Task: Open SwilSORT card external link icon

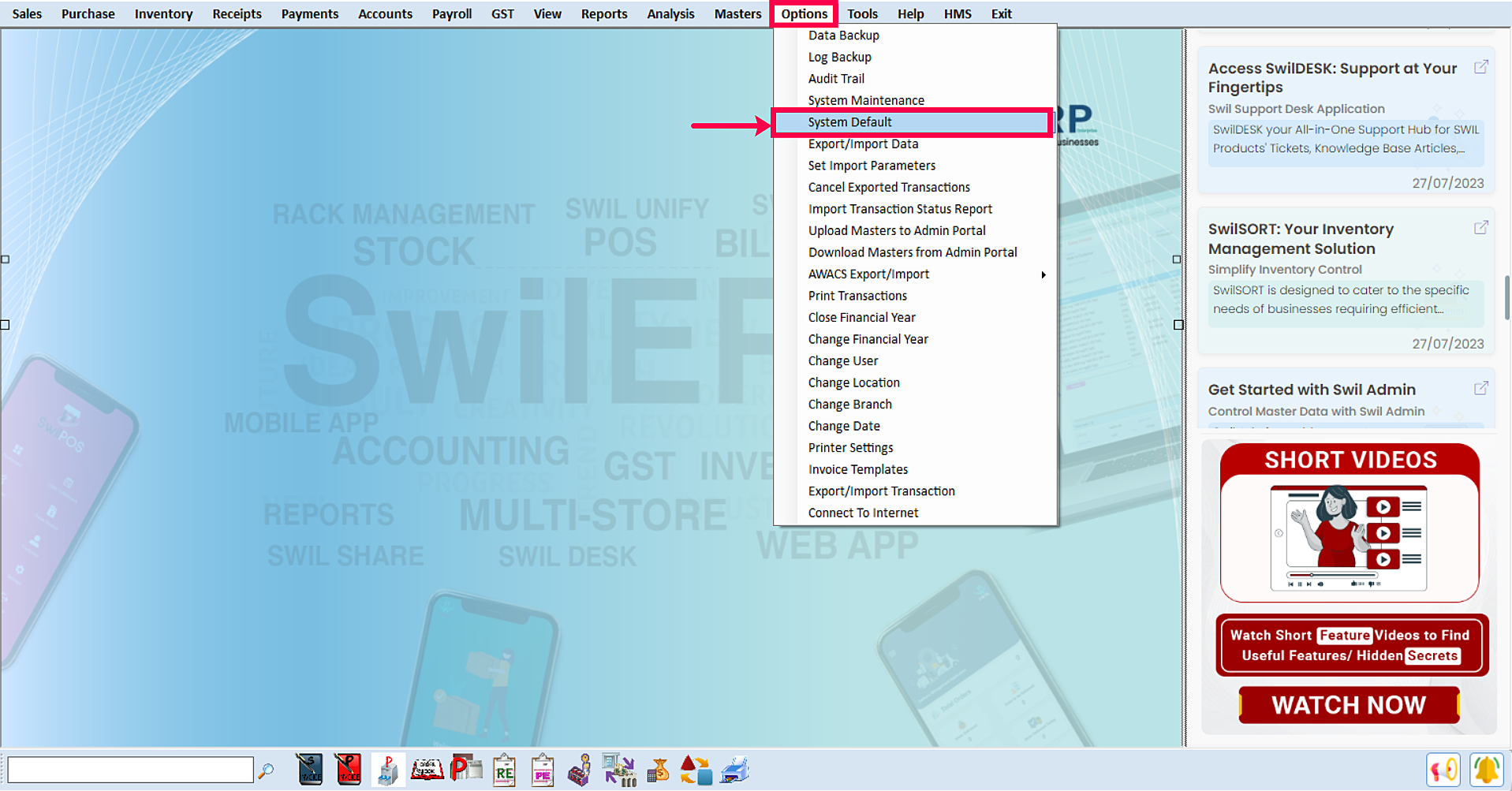Action: coord(1481,228)
